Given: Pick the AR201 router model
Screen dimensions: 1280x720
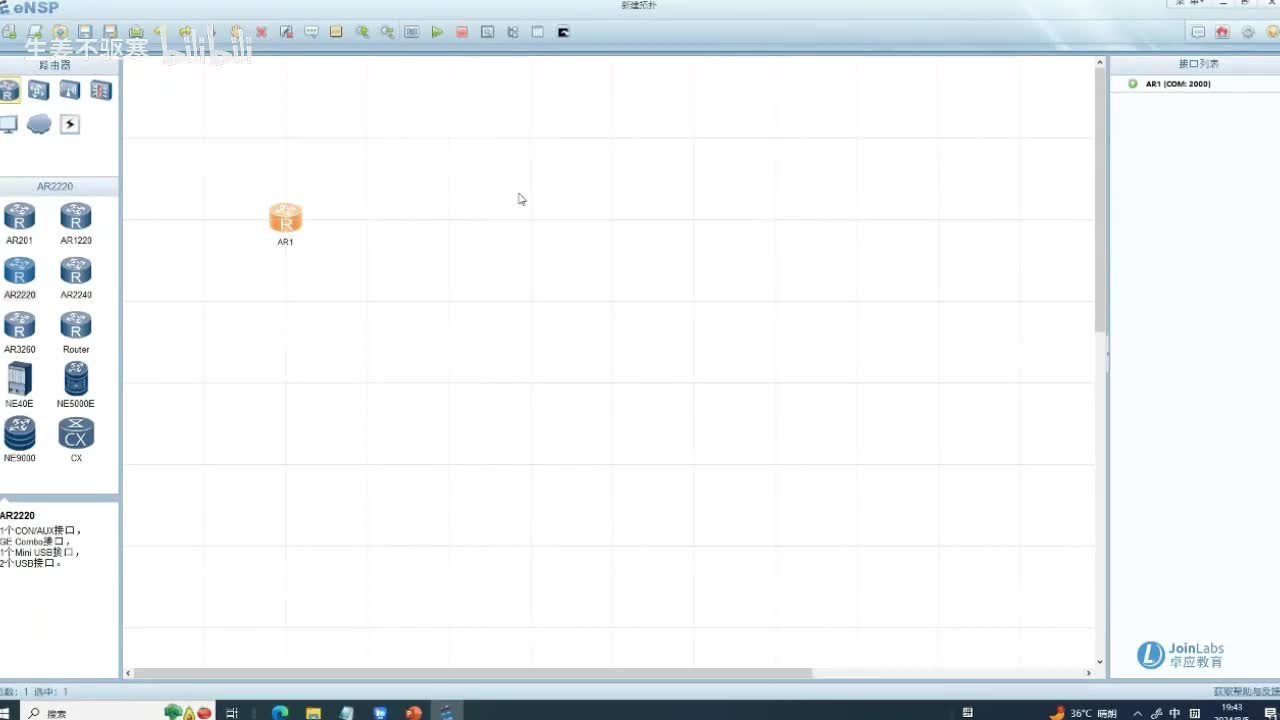Looking at the screenshot, I should 19,222.
